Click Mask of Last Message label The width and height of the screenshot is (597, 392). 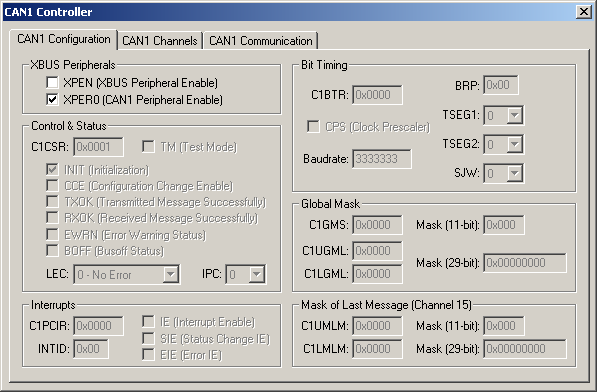coord(386,305)
